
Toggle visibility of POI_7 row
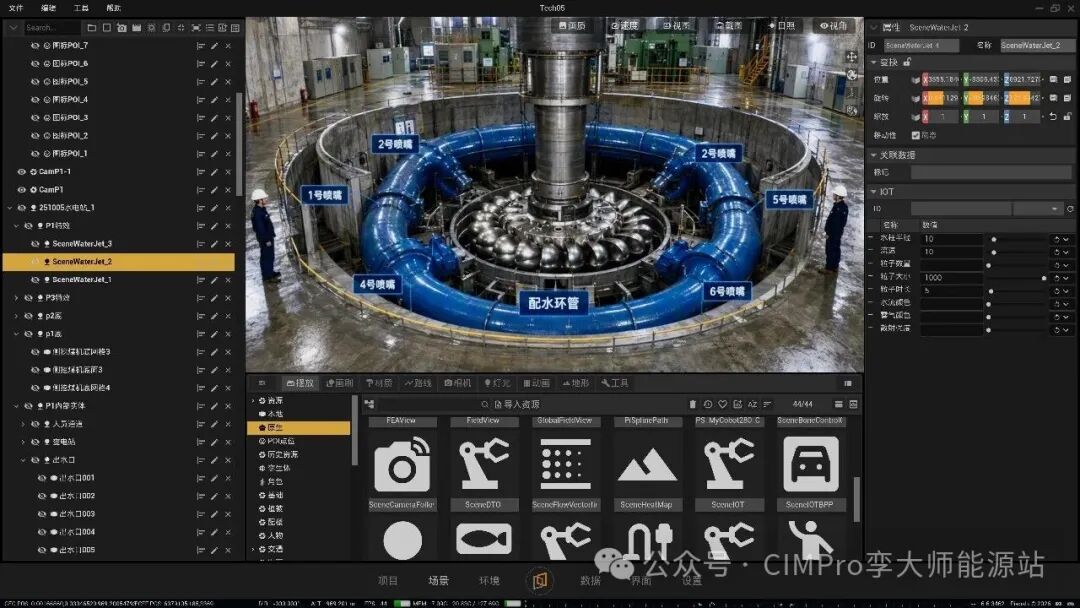coord(35,45)
